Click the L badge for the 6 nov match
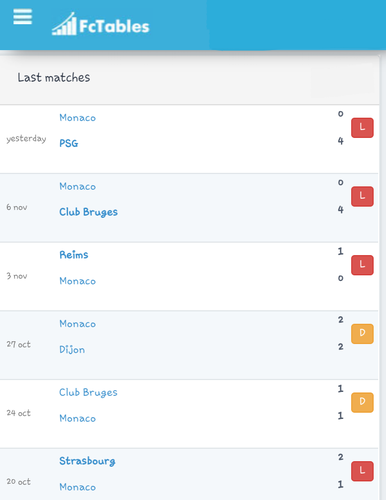The height and width of the screenshot is (500, 386). point(362,196)
